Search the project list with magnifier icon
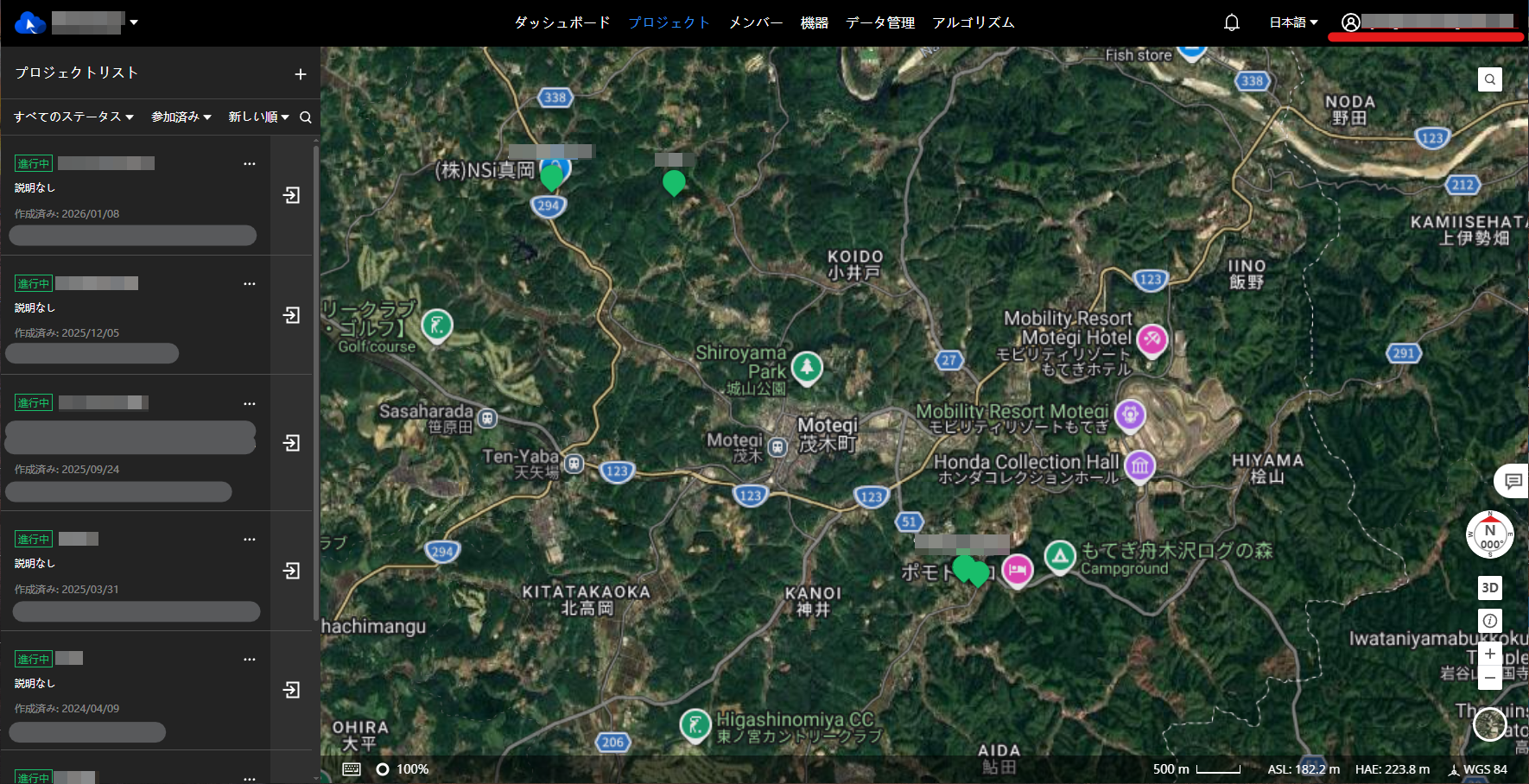The height and width of the screenshot is (784, 1529). point(306,117)
